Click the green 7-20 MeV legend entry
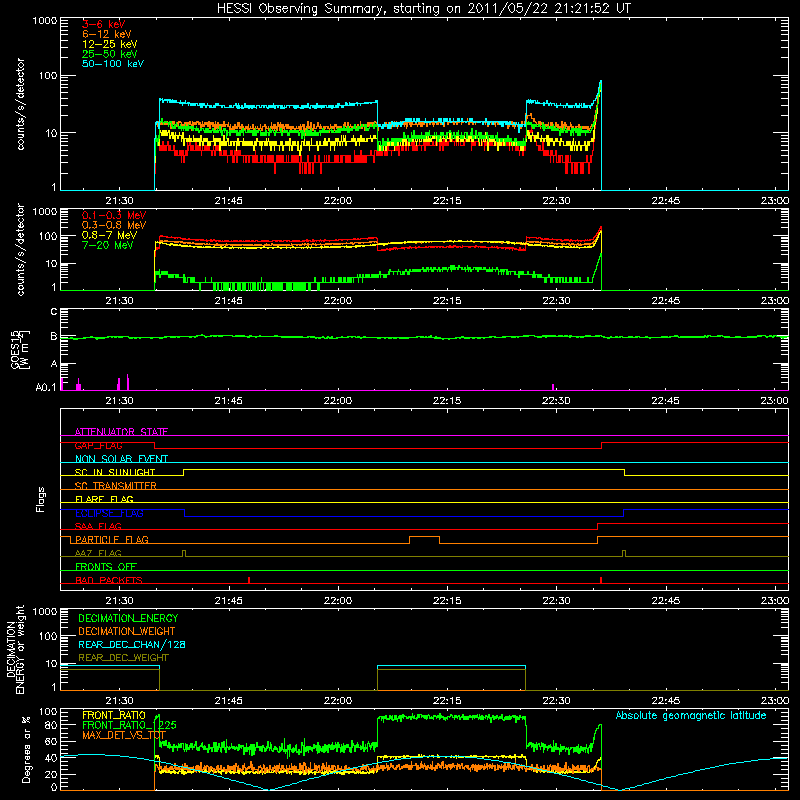Screen dimensions: 800x800 point(108,245)
